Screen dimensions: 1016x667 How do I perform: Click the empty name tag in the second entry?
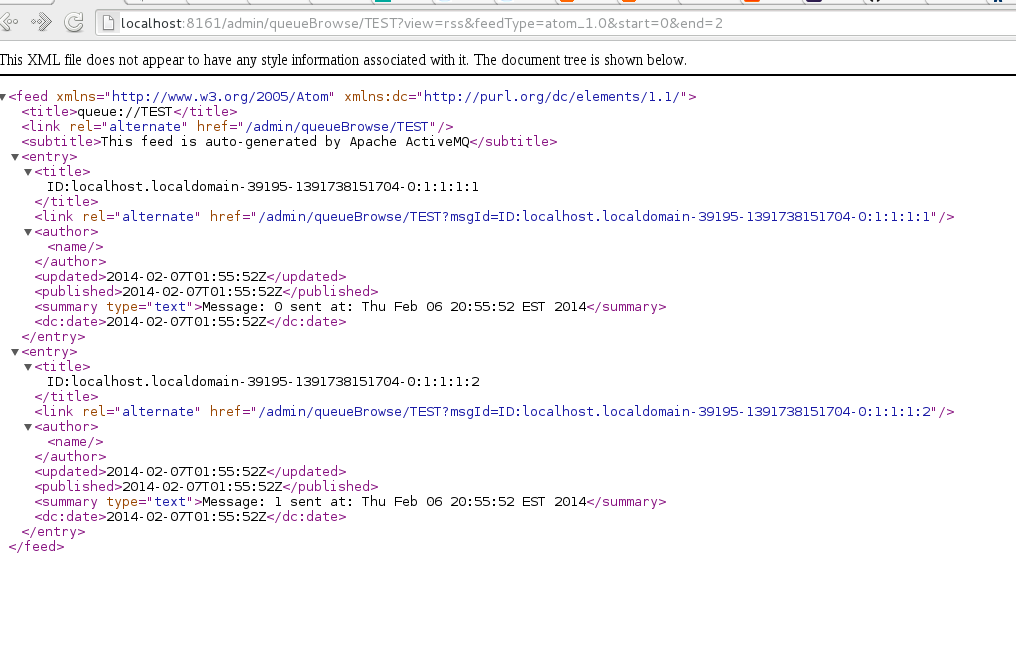click(x=75, y=442)
